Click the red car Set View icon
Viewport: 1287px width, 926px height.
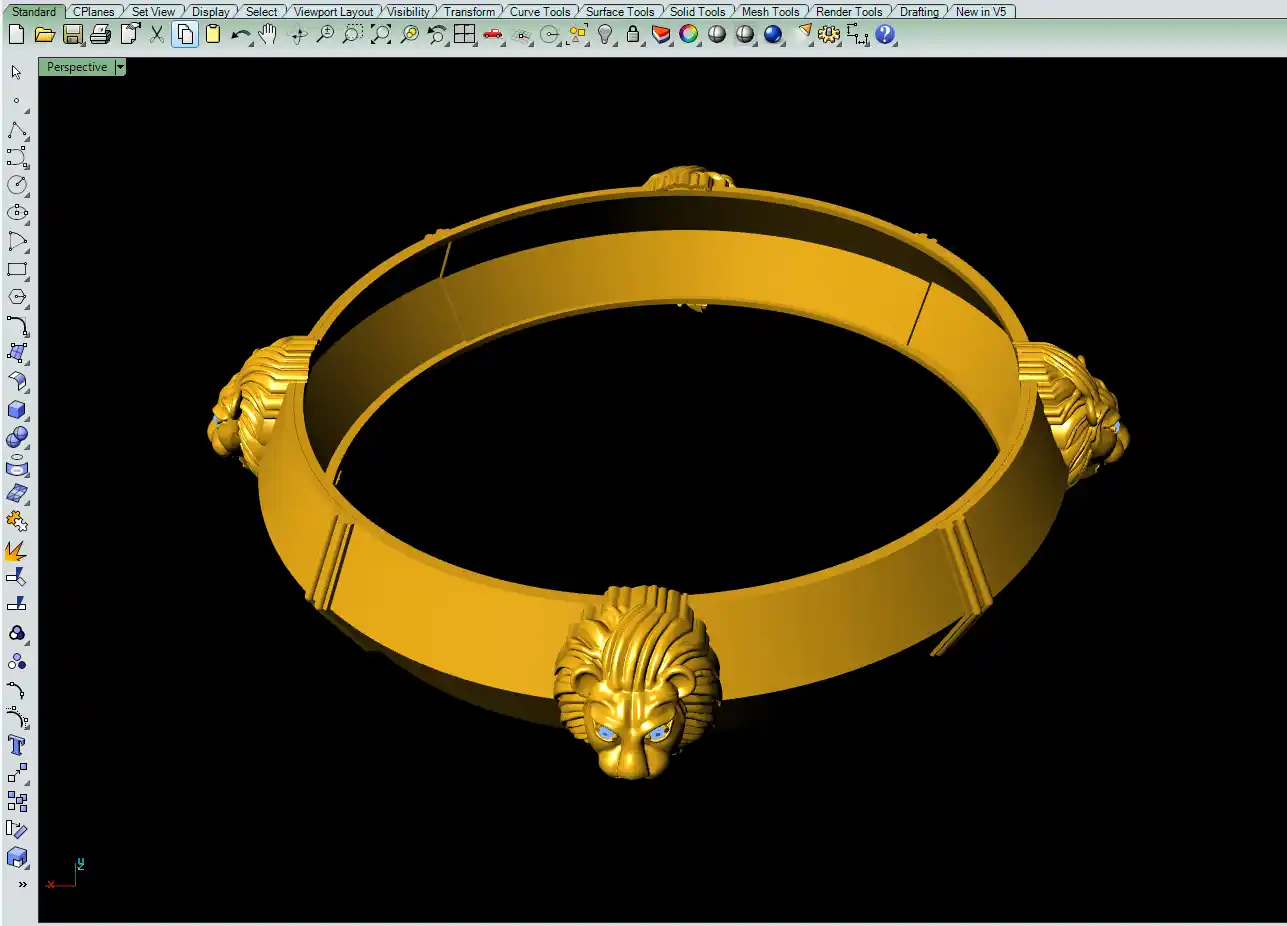click(x=493, y=34)
